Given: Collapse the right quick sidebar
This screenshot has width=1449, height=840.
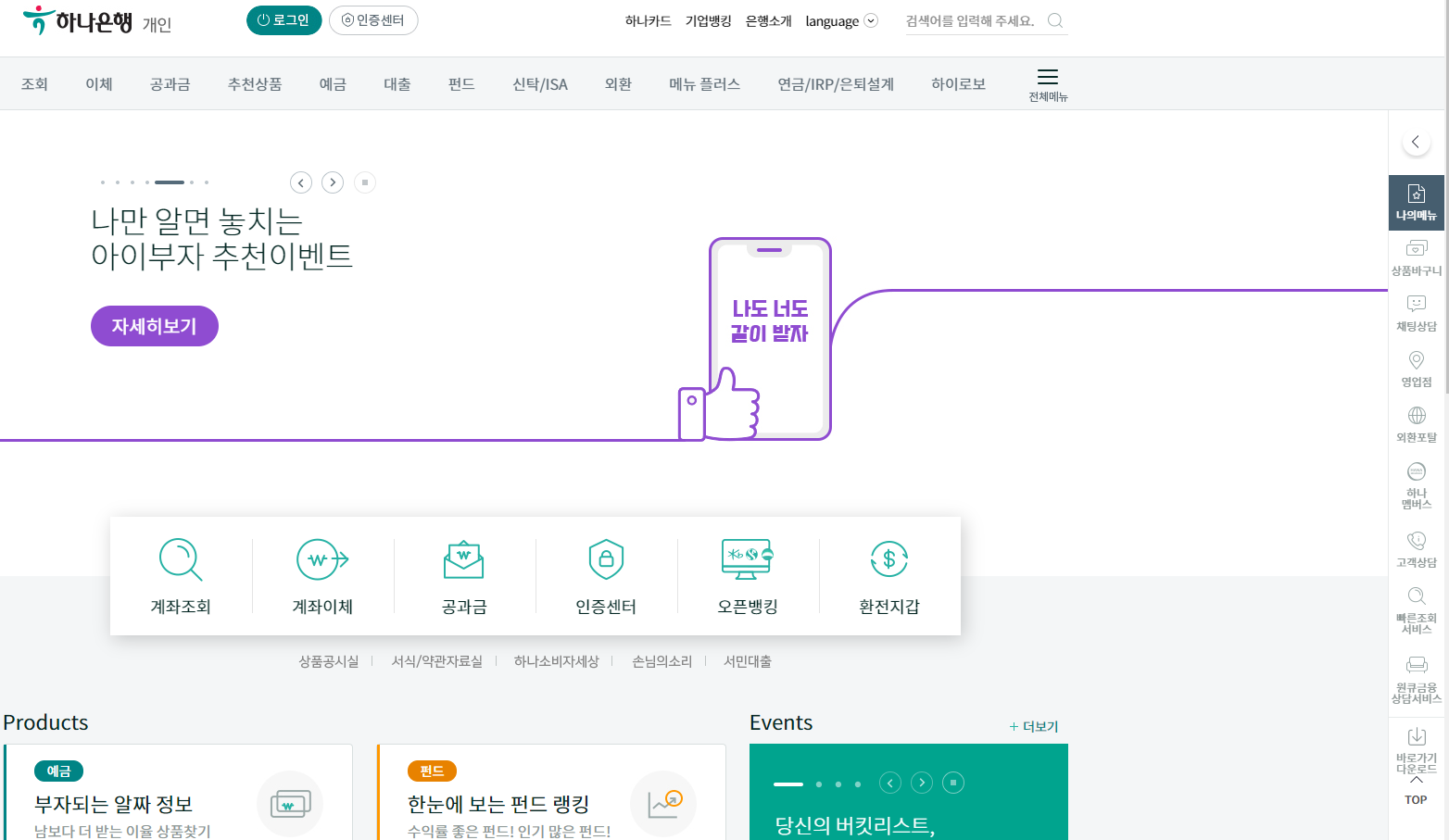Looking at the screenshot, I should [1416, 142].
